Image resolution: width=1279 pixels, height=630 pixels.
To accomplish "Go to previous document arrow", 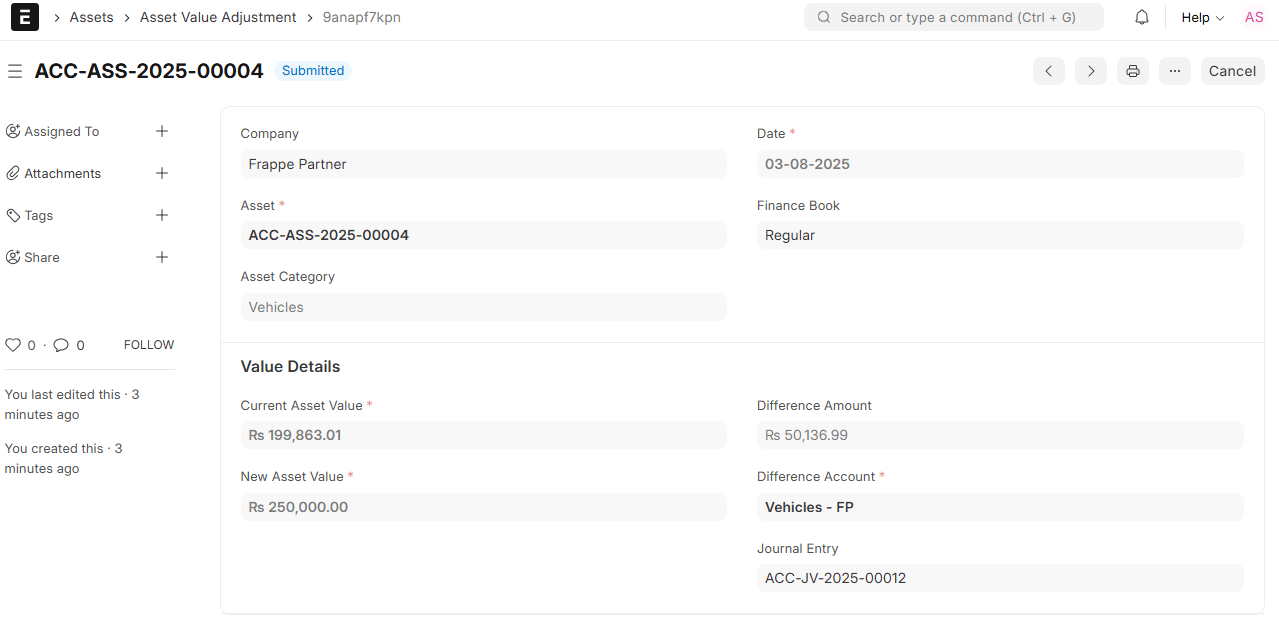I will 1049,71.
